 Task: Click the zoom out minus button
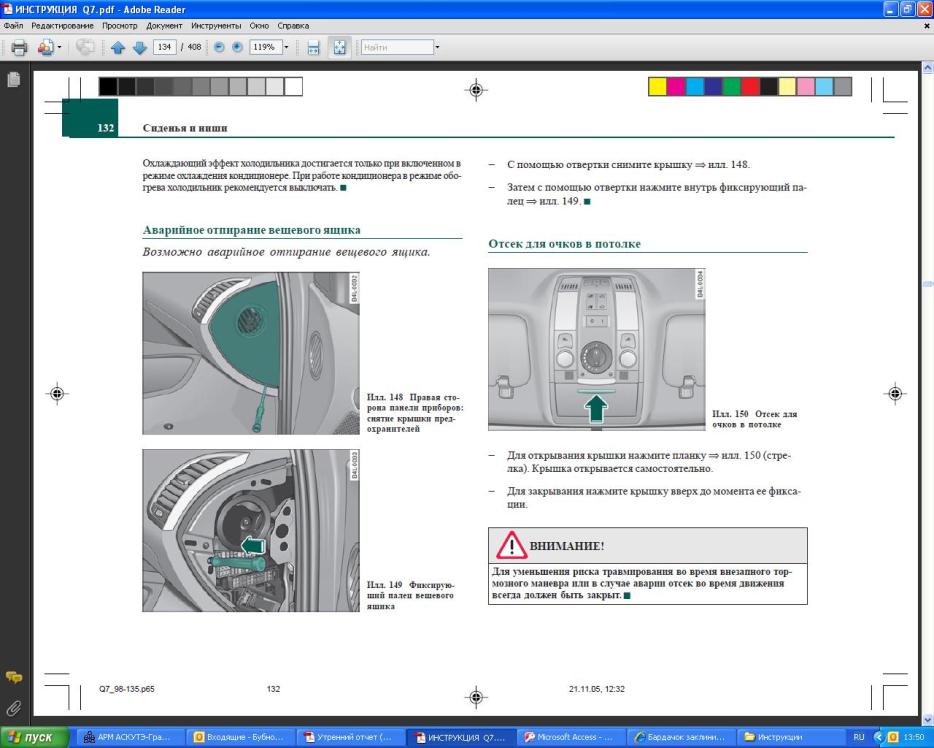(219, 47)
